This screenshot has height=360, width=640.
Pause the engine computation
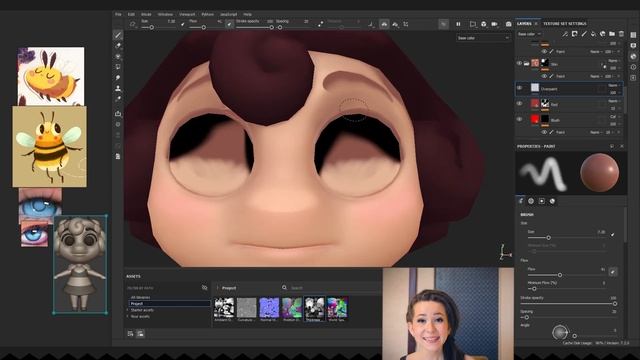(458, 24)
